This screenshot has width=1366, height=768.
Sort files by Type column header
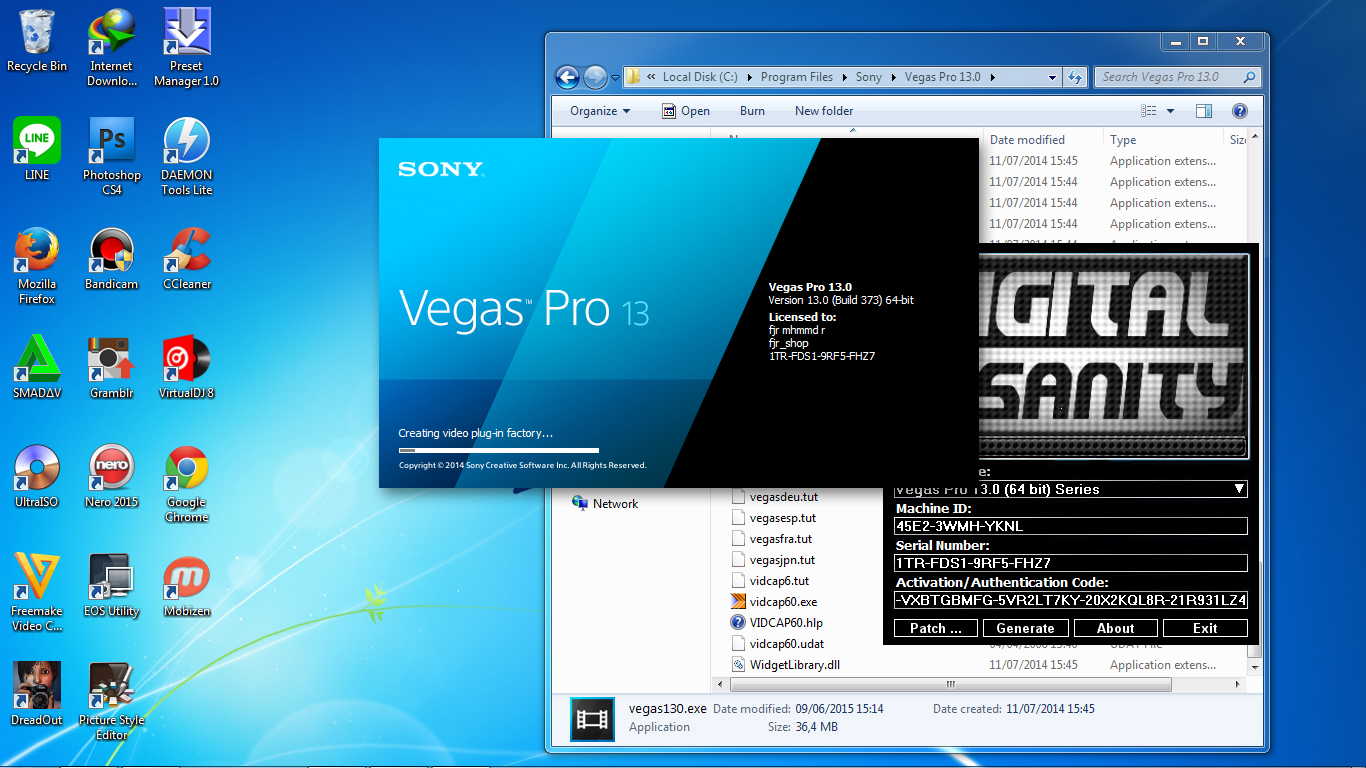(1163, 140)
